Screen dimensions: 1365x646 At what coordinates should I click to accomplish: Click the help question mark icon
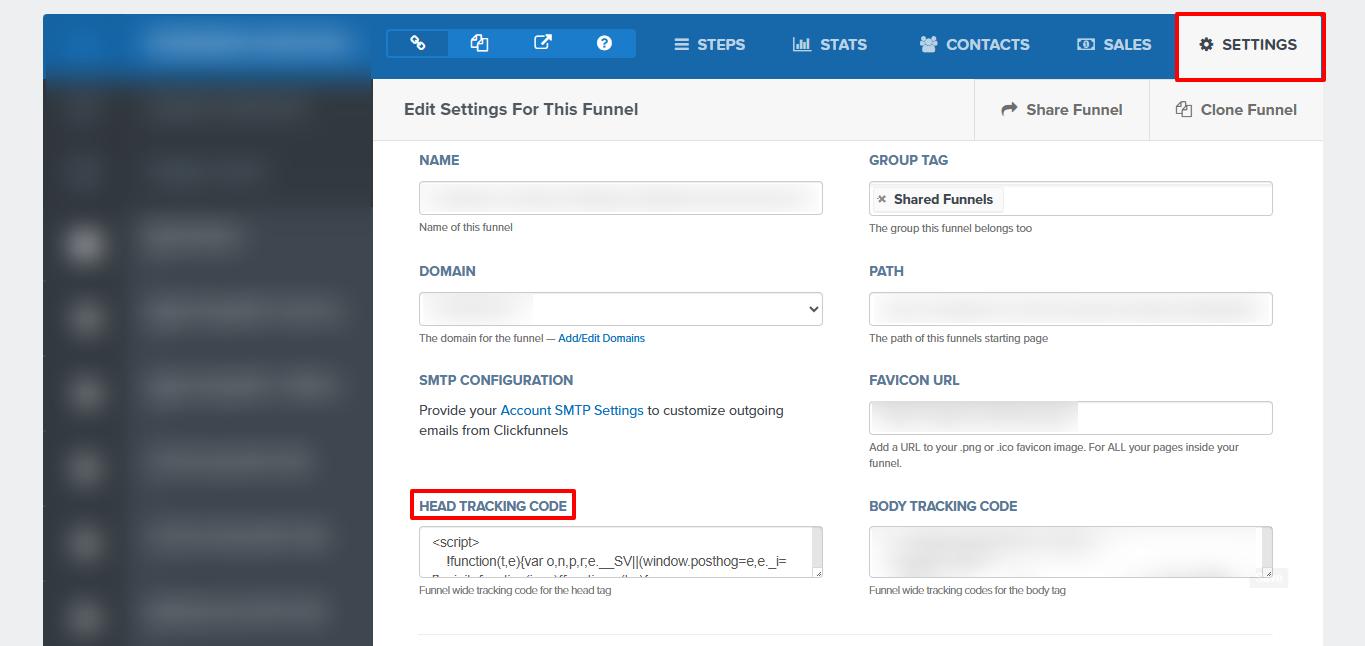pos(604,43)
